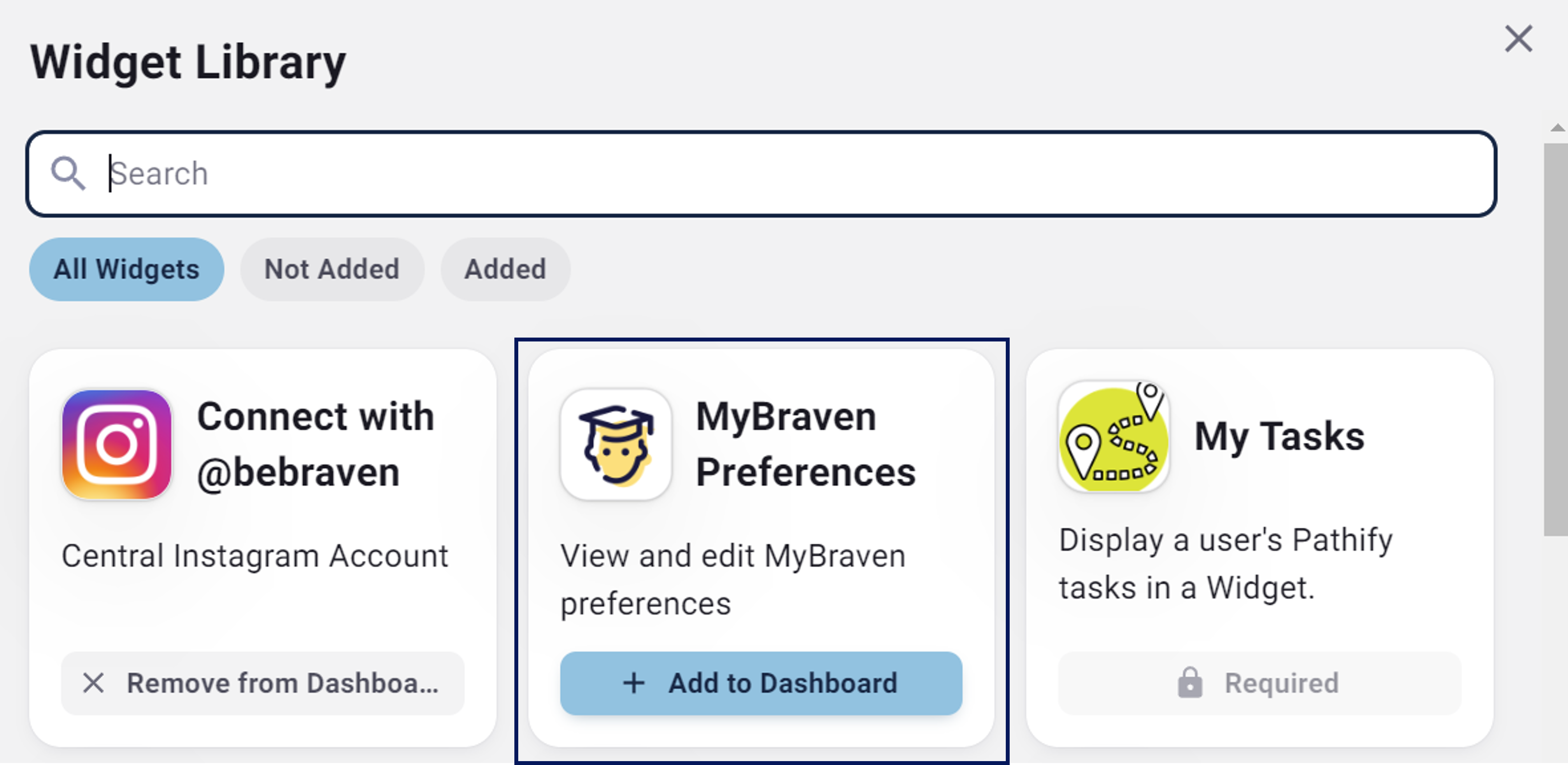The image size is (1568, 765).
Task: Click the My Tasks widget description
Action: [1225, 564]
